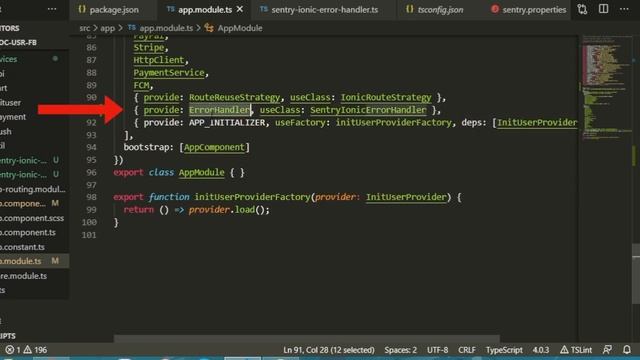
Task: Open the -routing.module file in Explorer
Action: click(x=34, y=189)
